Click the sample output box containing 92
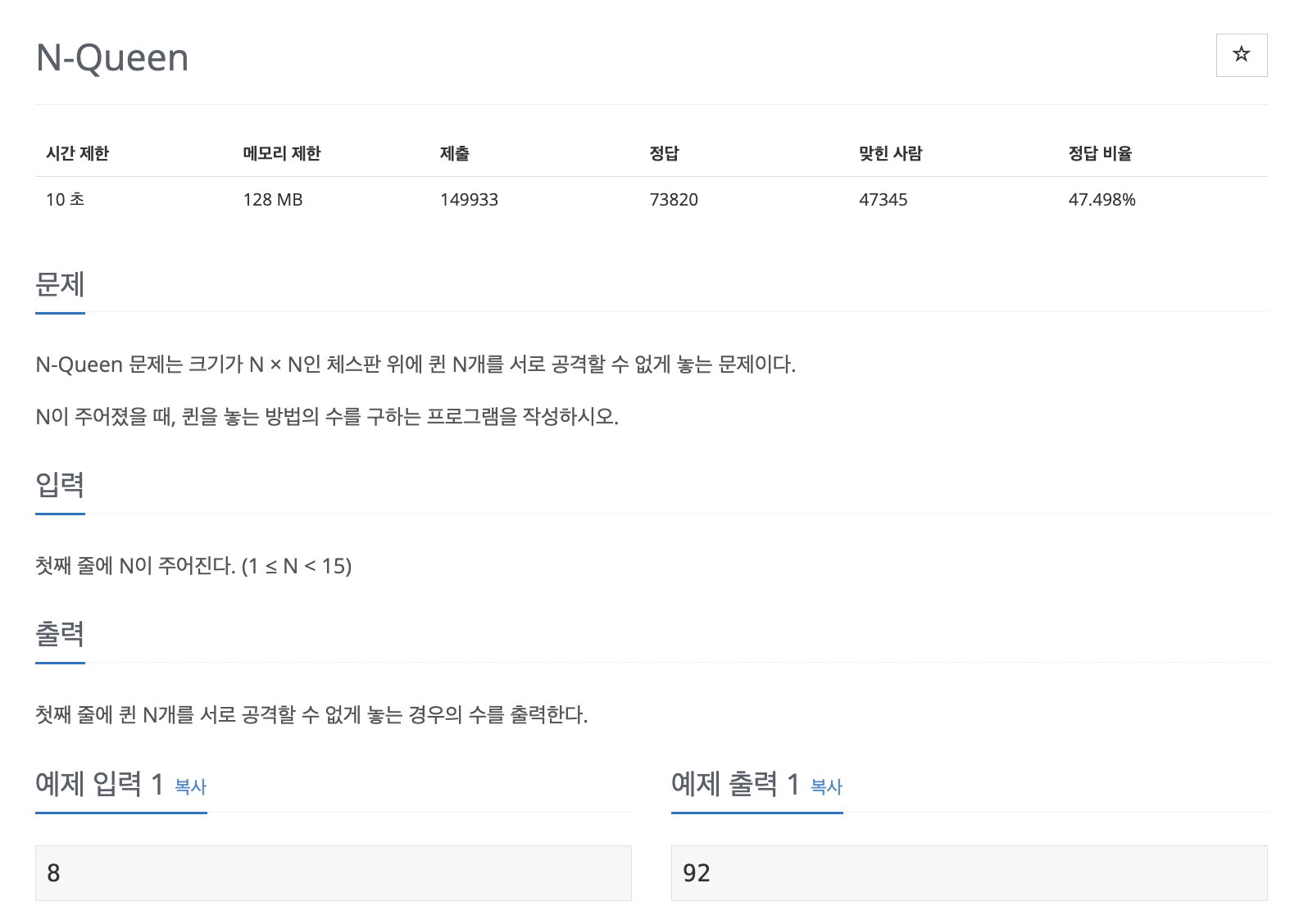 tap(969, 873)
